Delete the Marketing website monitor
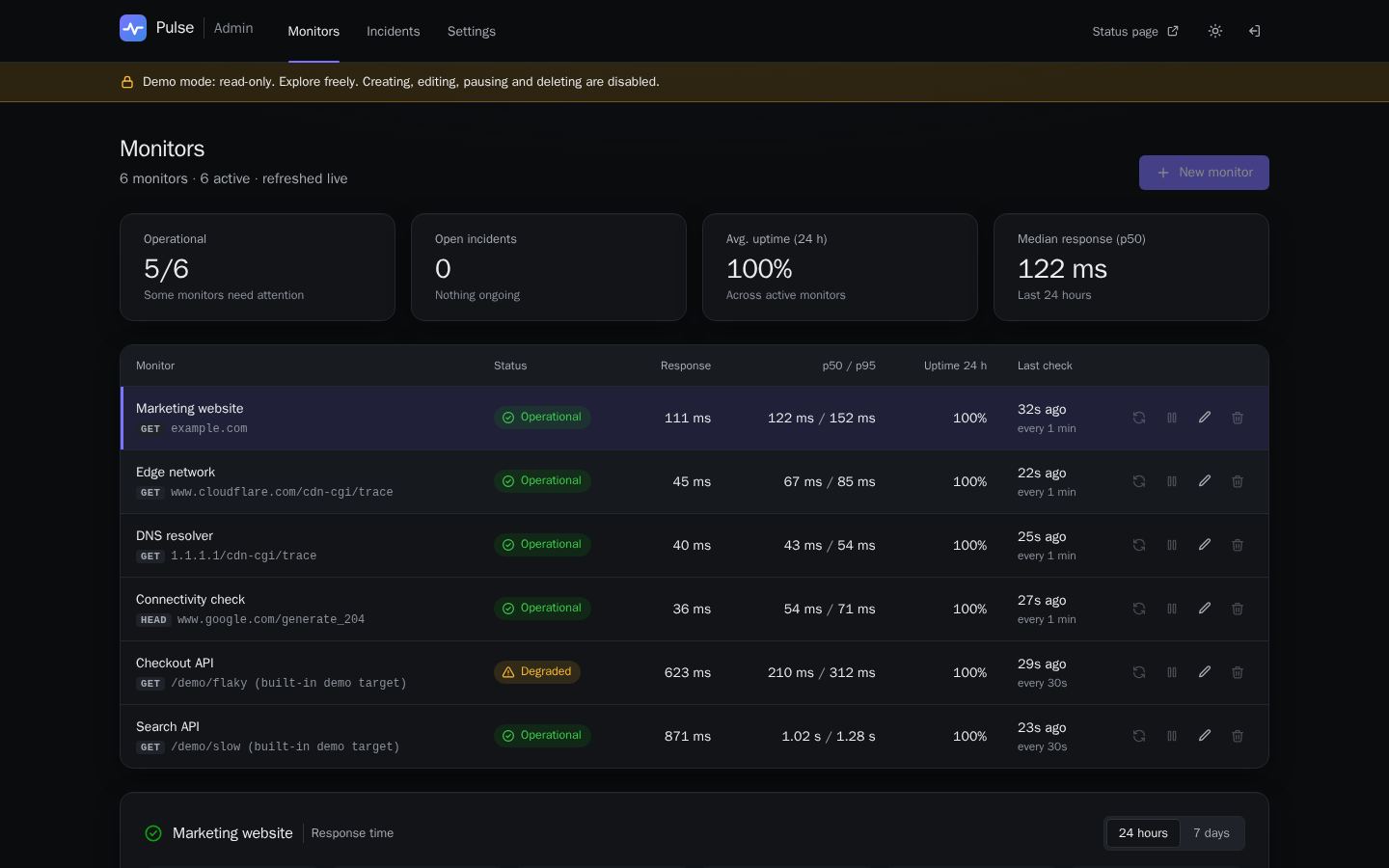Viewport: 1389px width, 868px height. click(x=1238, y=418)
